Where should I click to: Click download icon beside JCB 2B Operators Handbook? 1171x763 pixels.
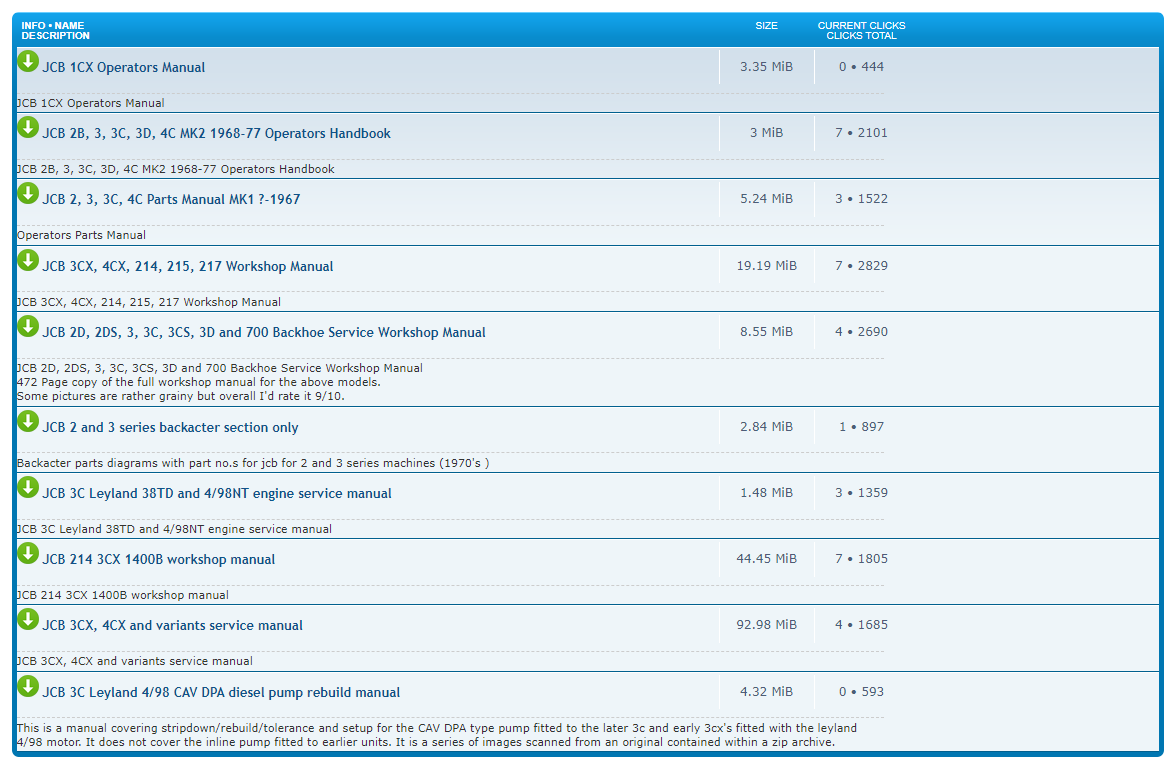(x=28, y=128)
